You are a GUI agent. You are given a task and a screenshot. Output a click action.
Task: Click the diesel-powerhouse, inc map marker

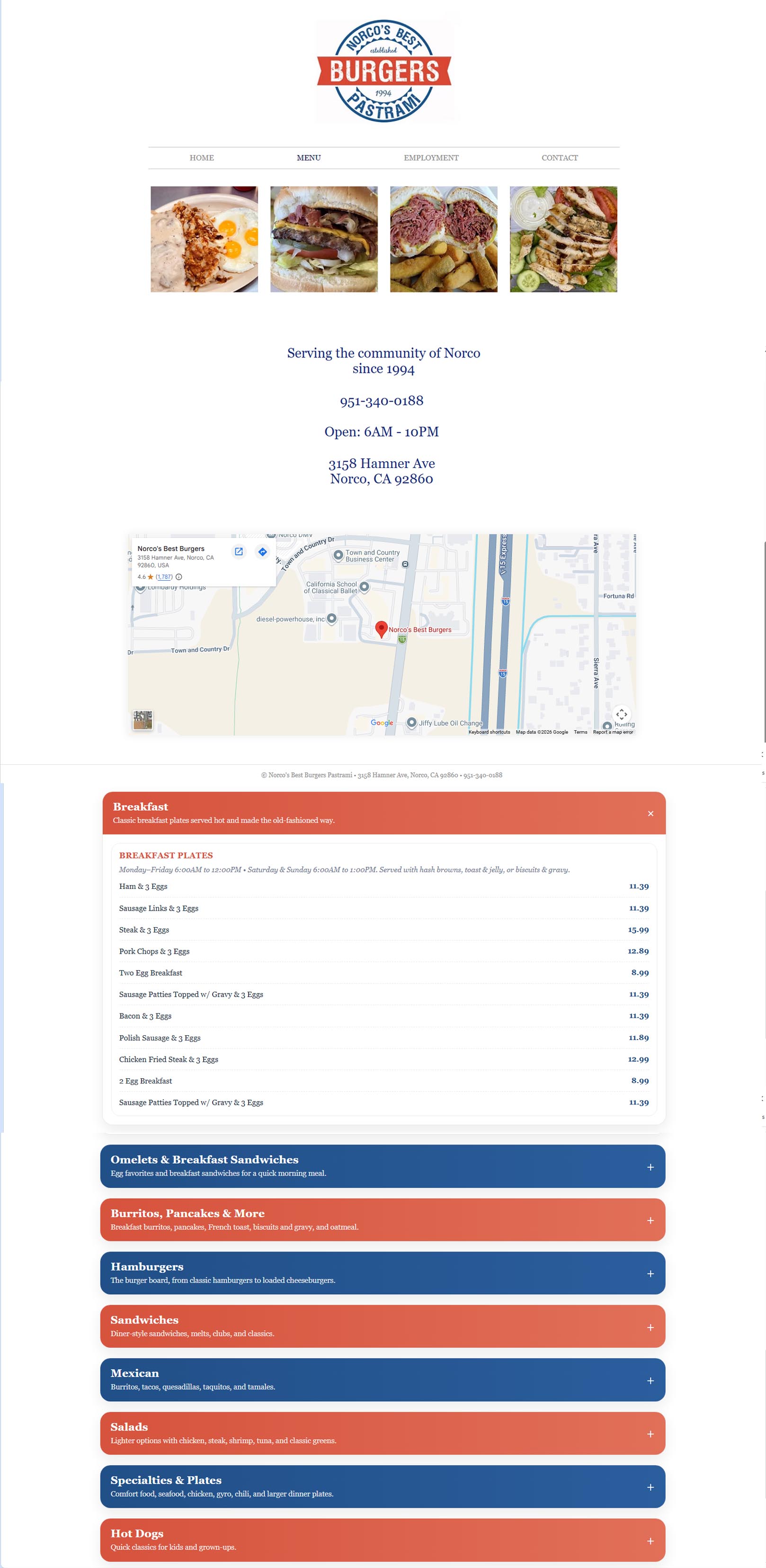pyautogui.click(x=331, y=618)
